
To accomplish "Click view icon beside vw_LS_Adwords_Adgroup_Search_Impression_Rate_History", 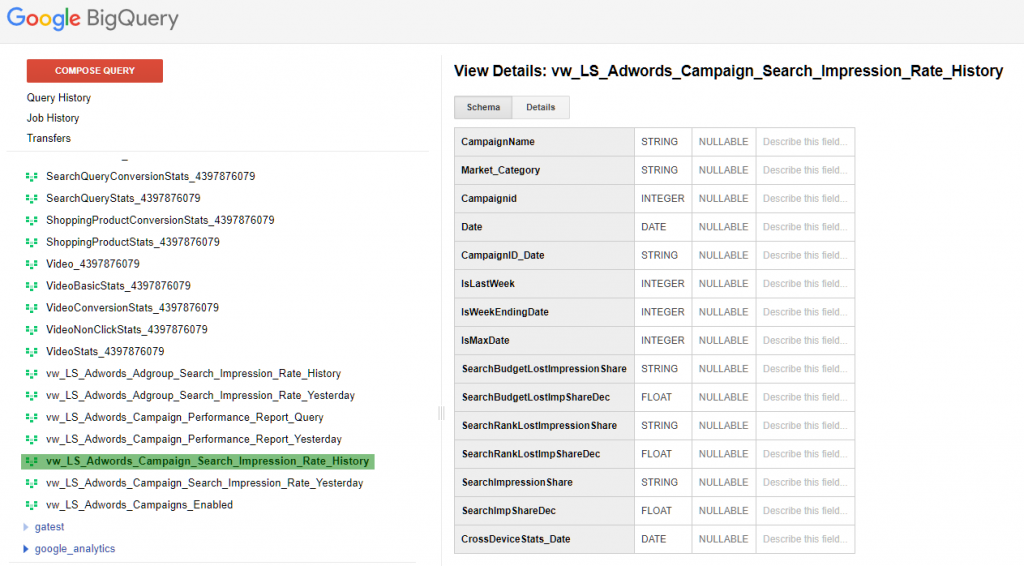I will (x=31, y=373).
